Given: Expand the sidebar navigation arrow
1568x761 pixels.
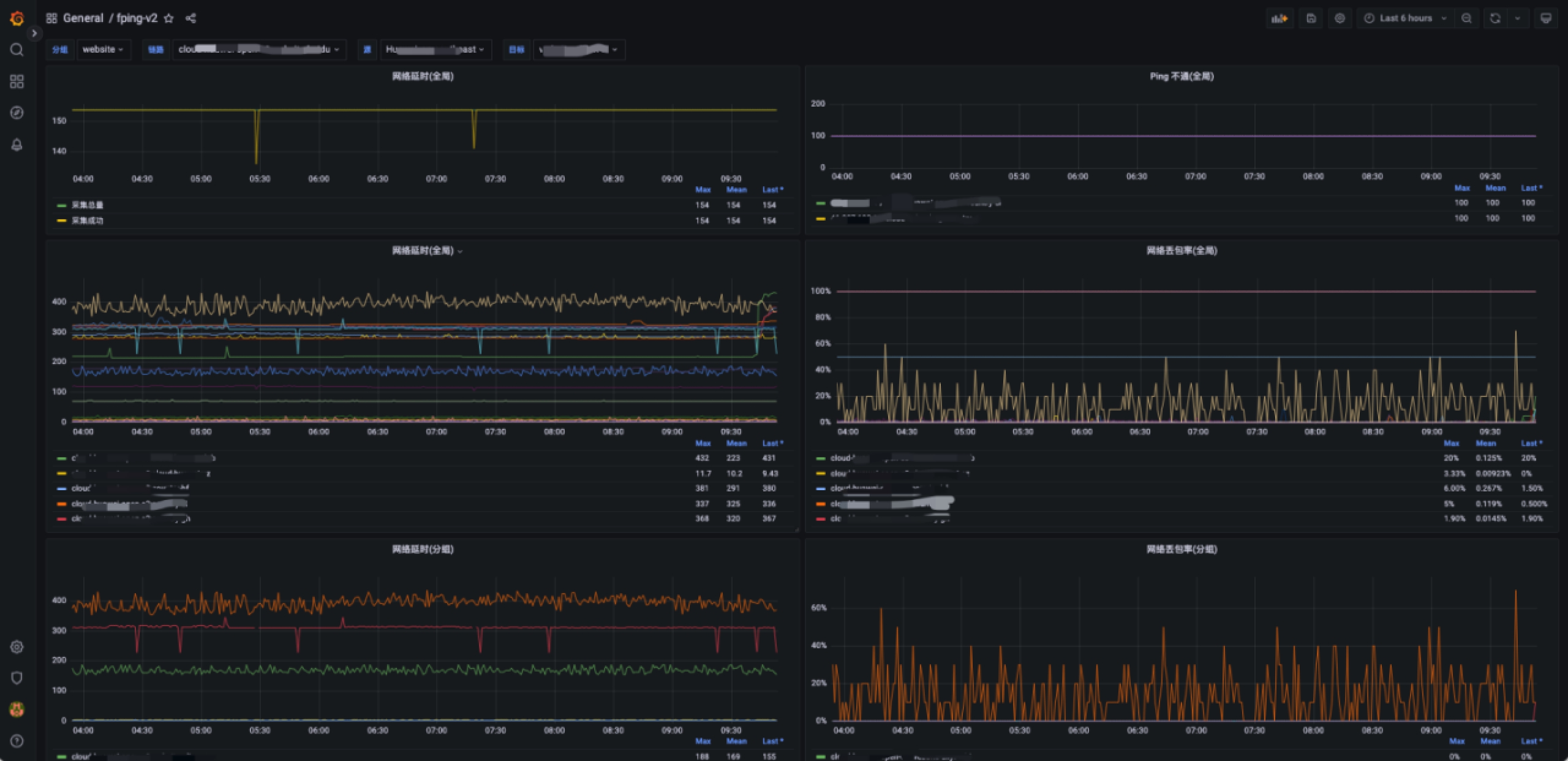Looking at the screenshot, I should (34, 33).
